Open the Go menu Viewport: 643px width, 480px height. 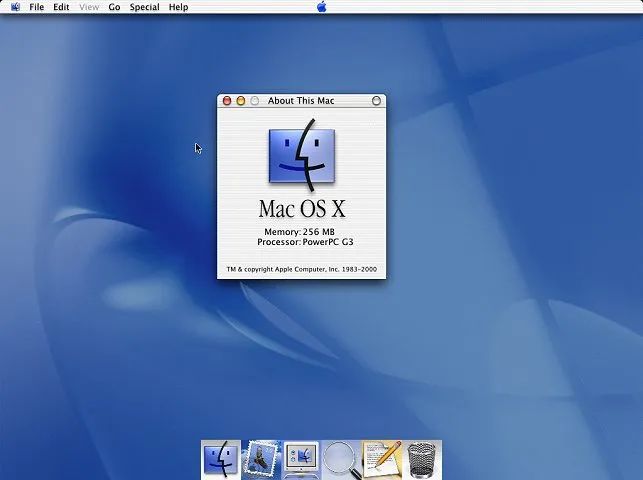114,7
